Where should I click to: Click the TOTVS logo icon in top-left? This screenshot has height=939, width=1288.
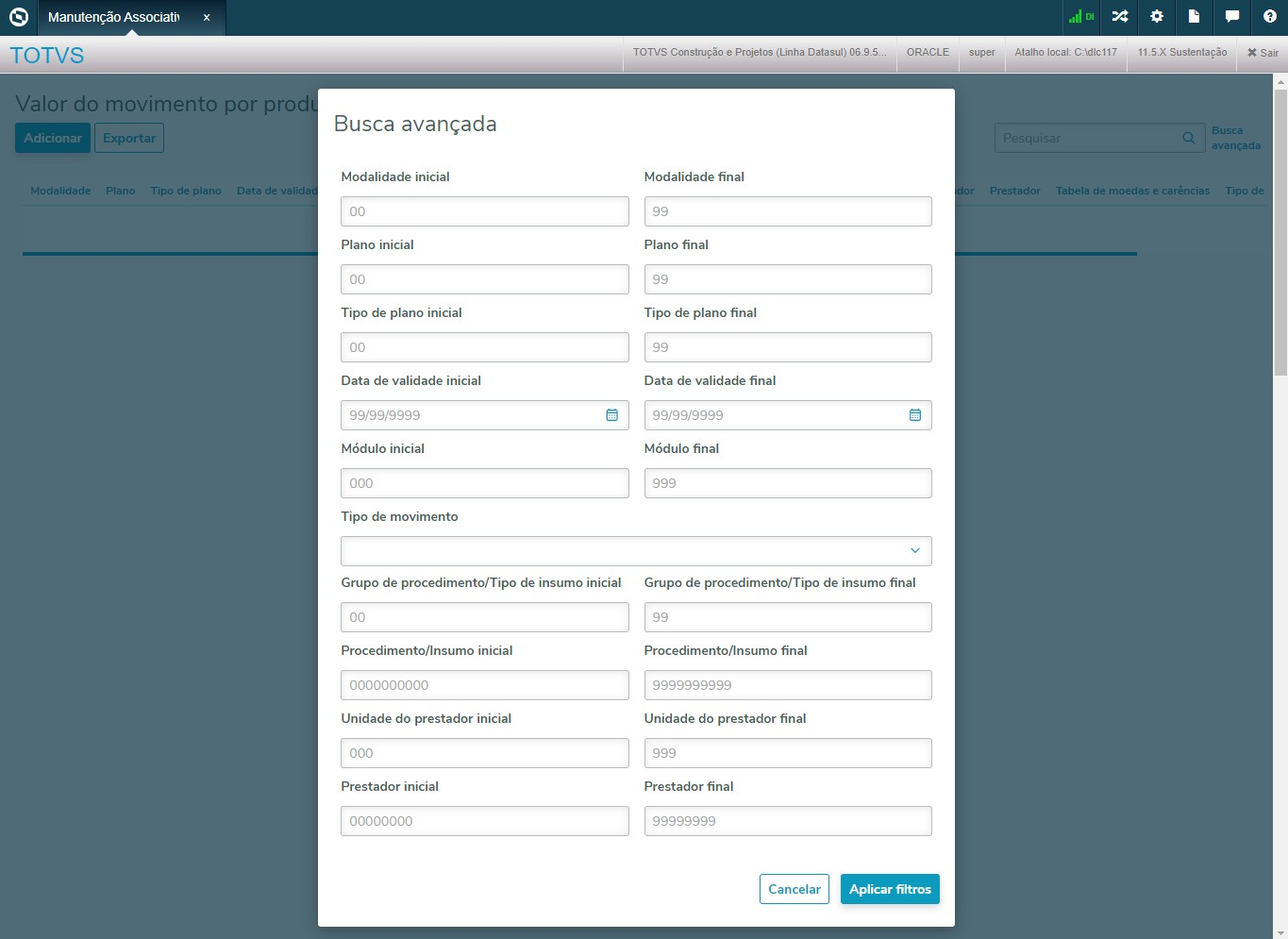click(x=19, y=17)
